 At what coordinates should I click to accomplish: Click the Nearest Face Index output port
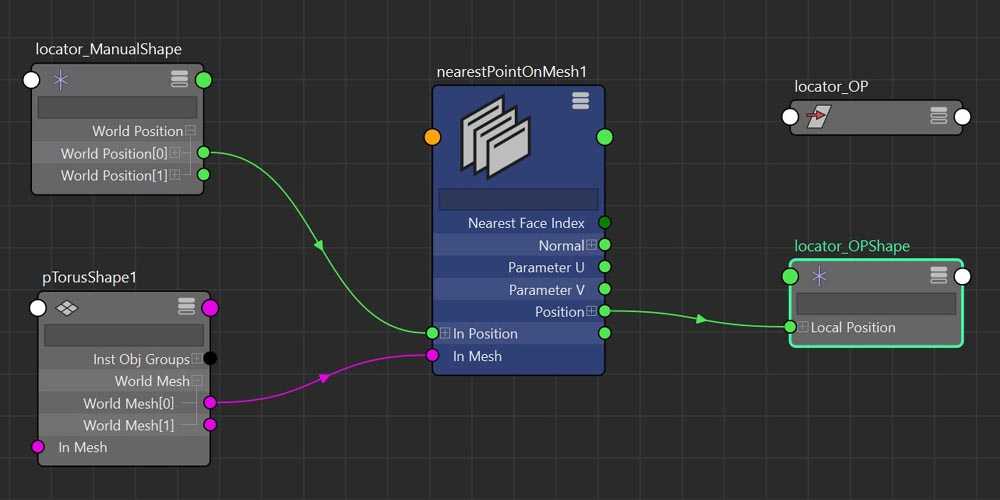pyautogui.click(x=604, y=223)
